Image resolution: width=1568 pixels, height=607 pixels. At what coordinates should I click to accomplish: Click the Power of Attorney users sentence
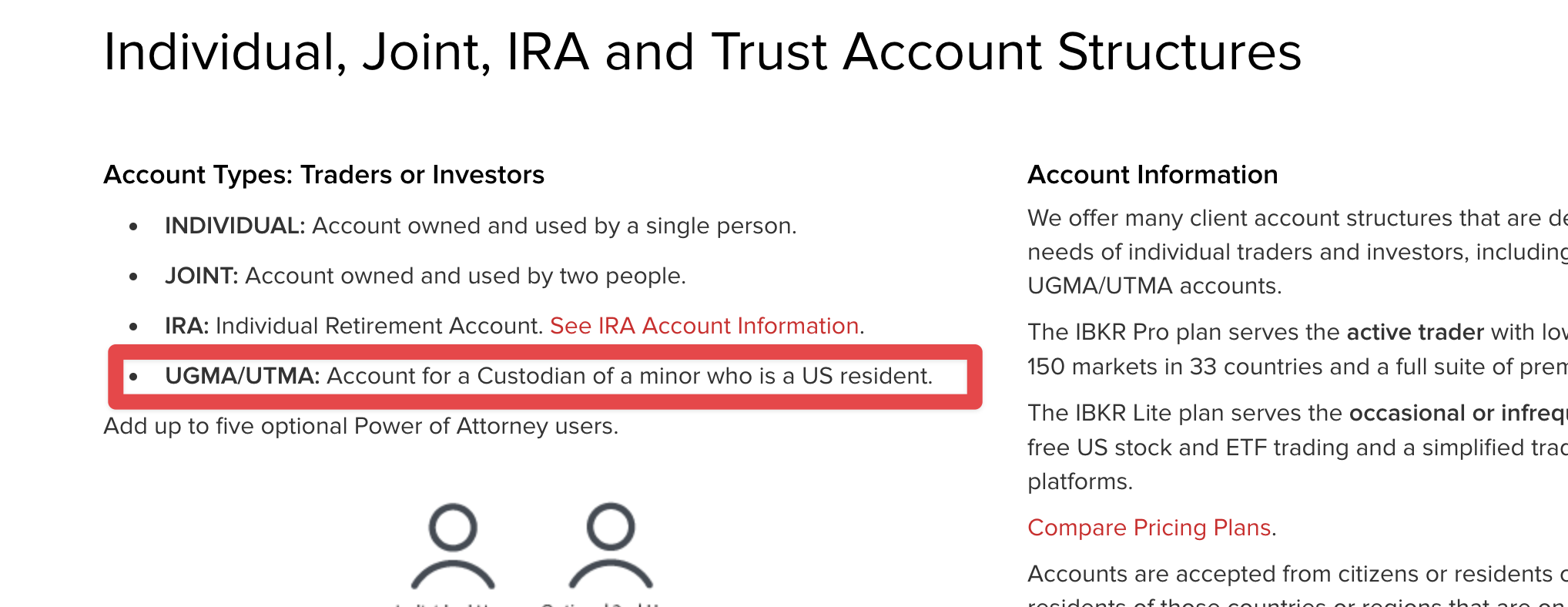coord(361,426)
